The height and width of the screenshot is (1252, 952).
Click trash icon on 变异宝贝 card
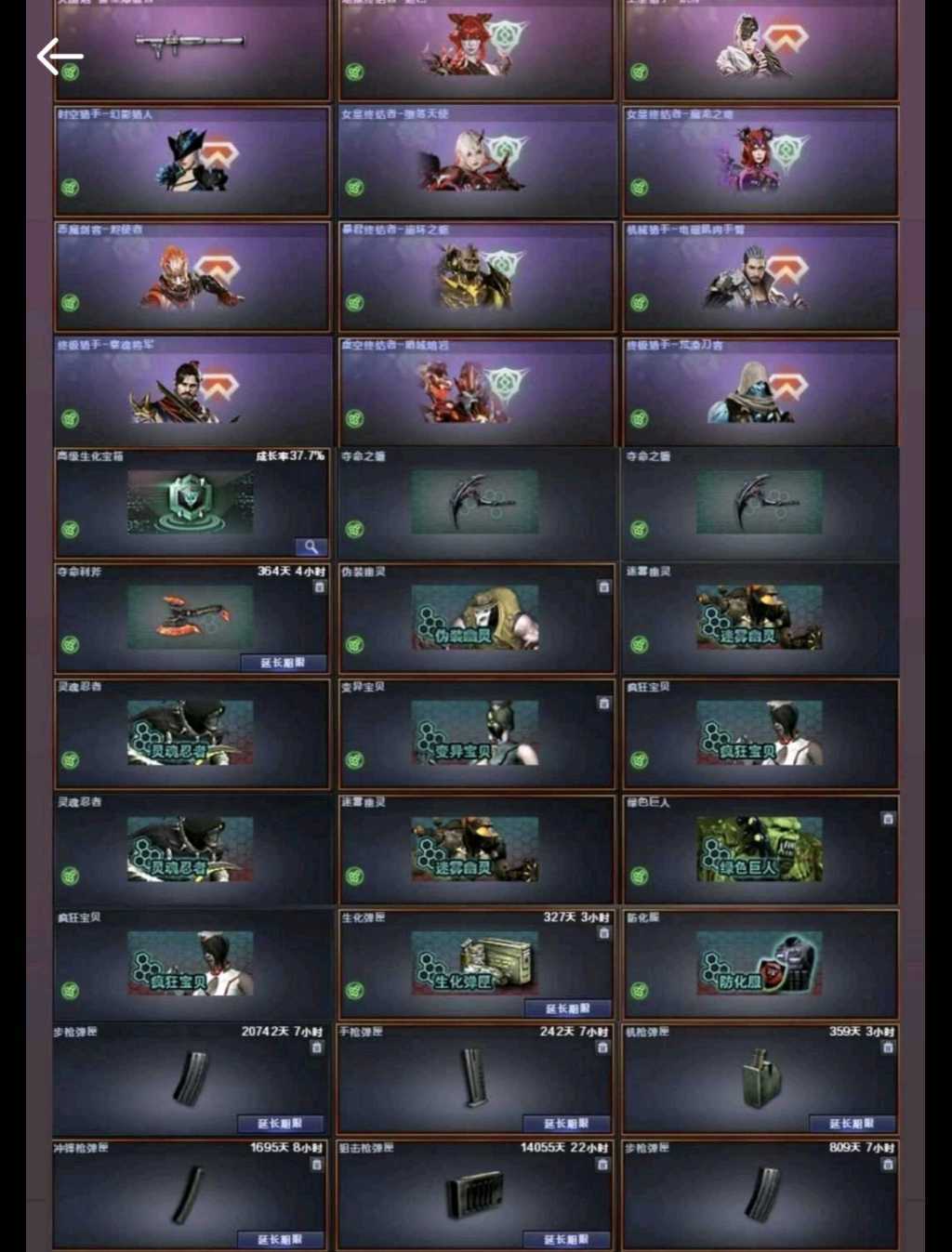tap(603, 704)
